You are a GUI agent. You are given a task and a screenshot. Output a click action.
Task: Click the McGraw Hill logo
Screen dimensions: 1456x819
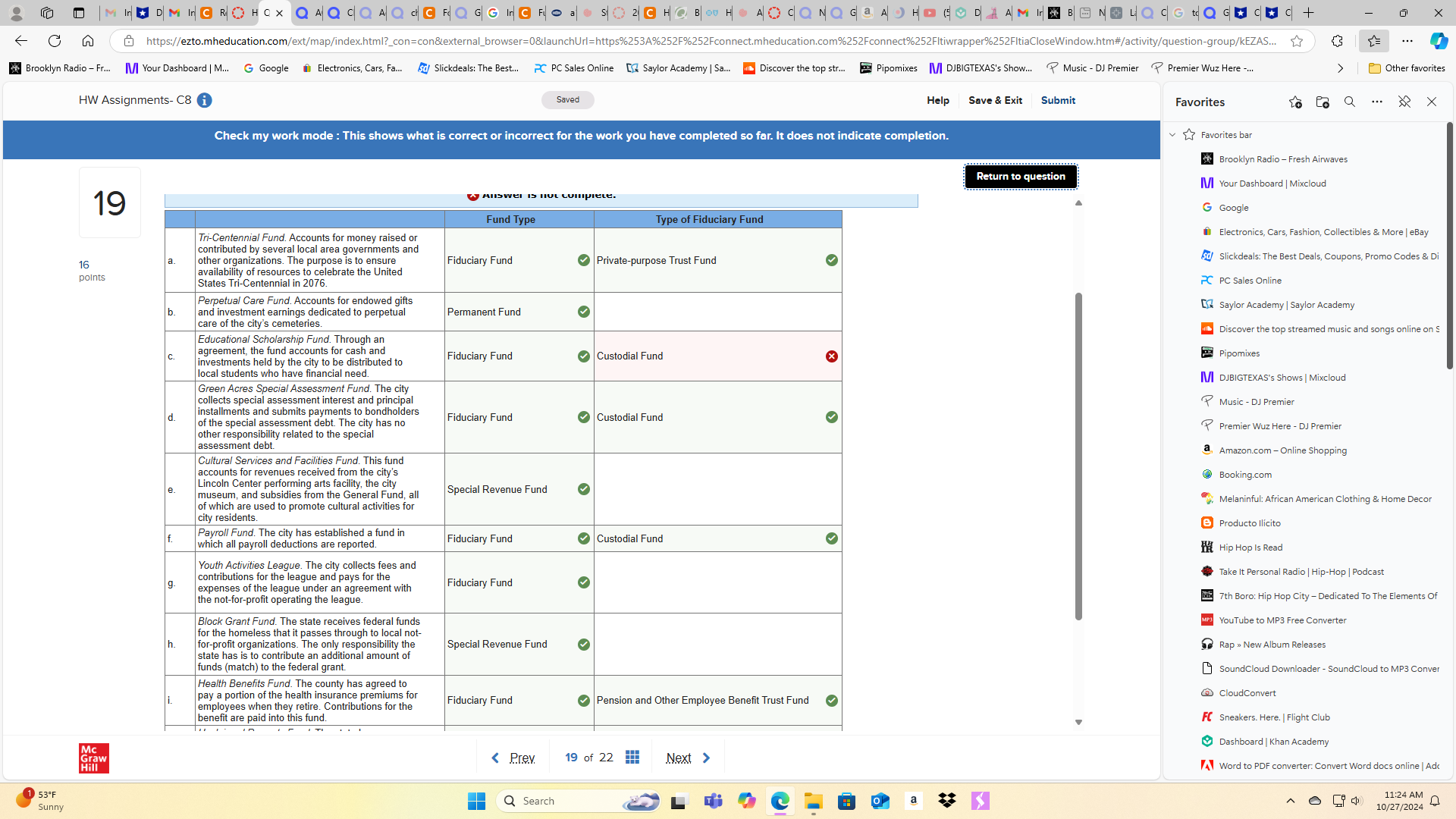pos(93,758)
